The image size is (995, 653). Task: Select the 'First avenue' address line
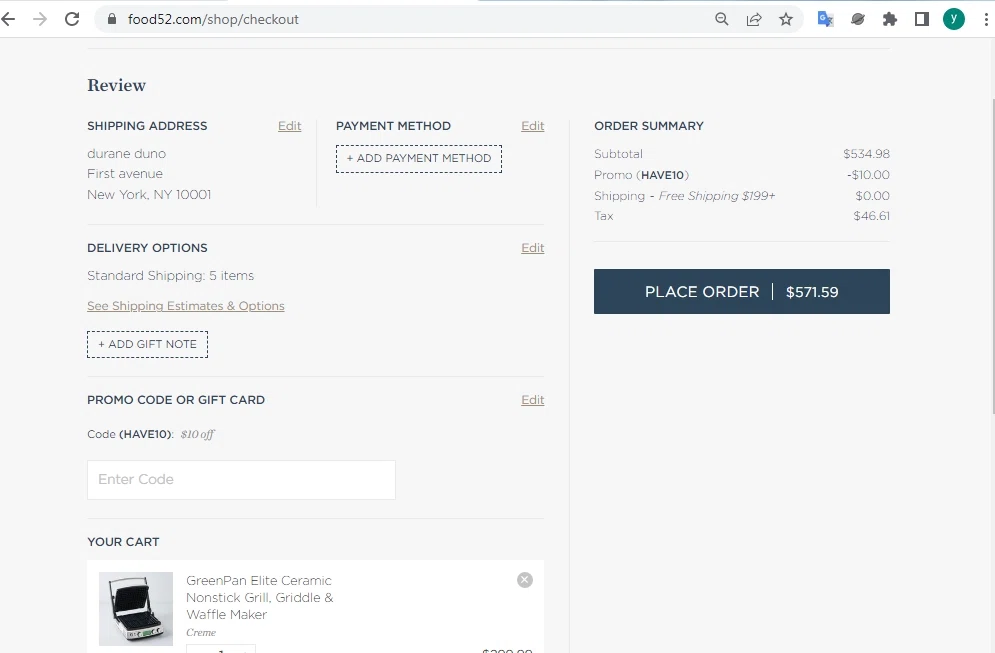tap(124, 174)
